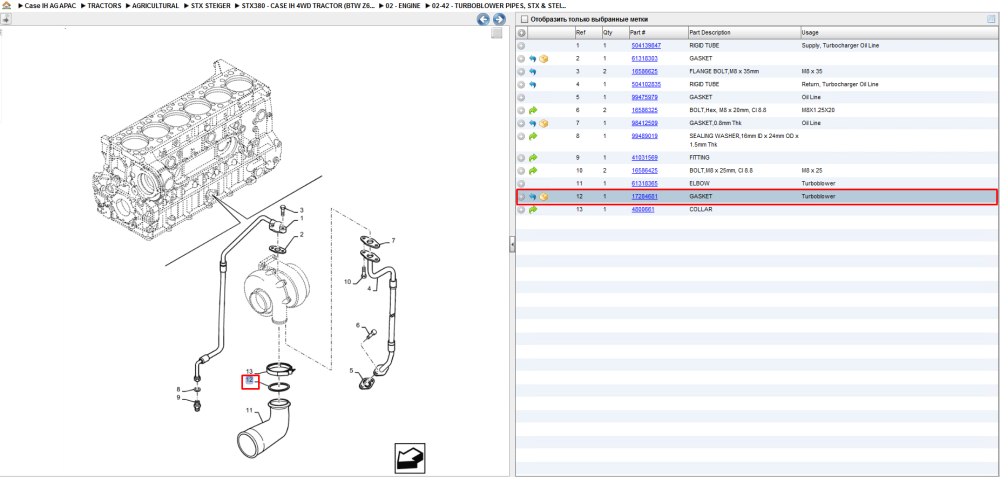Select callout 9 in the diagram
Screen dimensions: 1000x477
point(179,398)
